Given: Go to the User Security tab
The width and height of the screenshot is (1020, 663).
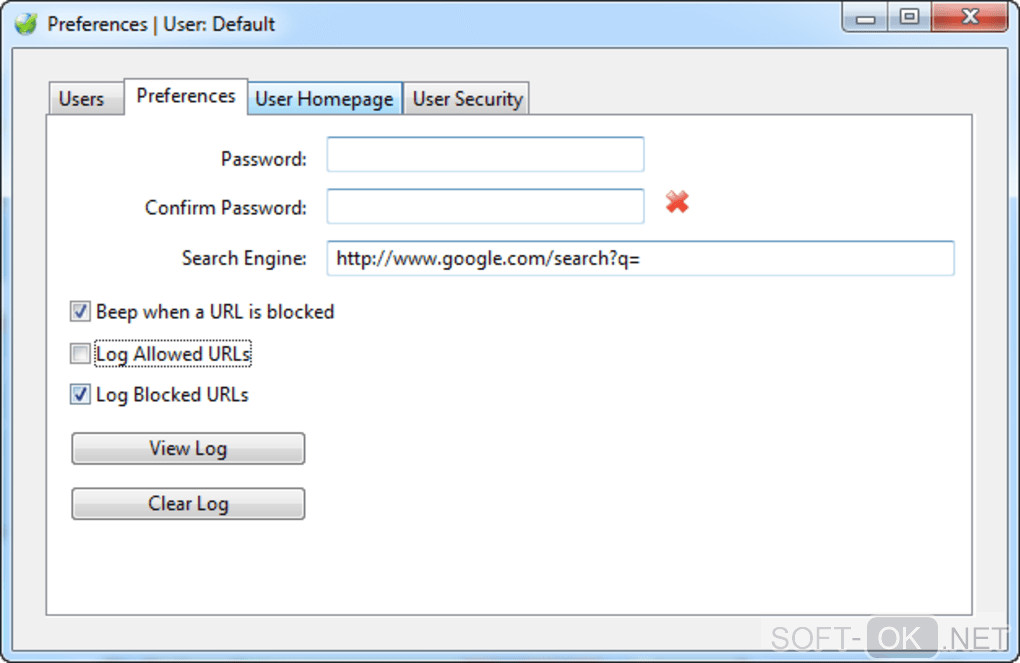Looking at the screenshot, I should coord(467,99).
